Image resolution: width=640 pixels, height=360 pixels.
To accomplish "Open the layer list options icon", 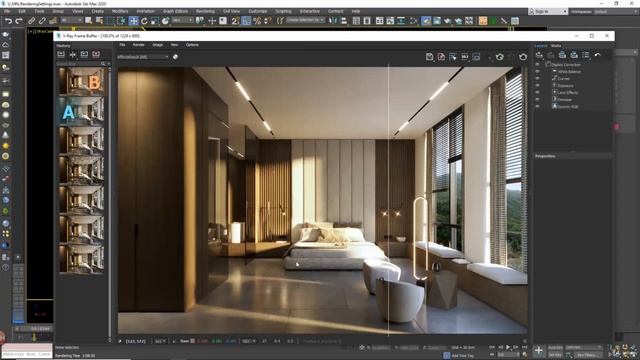I will coord(586,55).
